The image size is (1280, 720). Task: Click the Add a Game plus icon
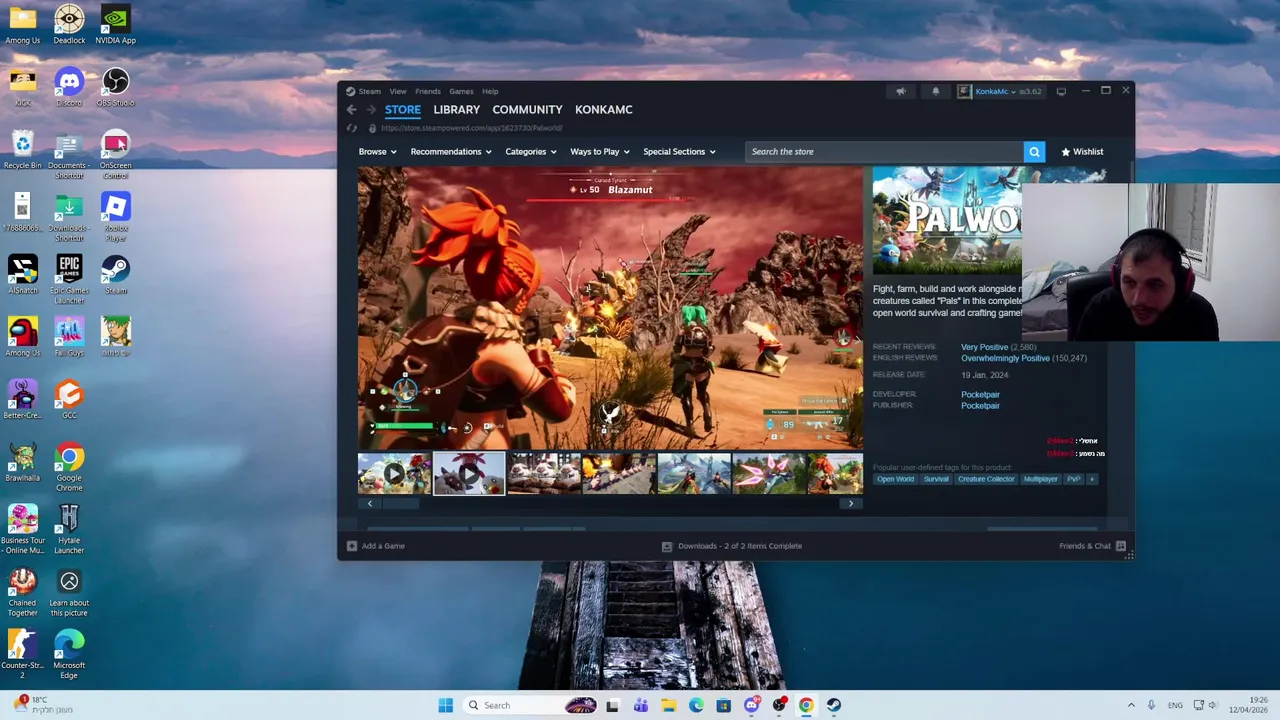(351, 546)
